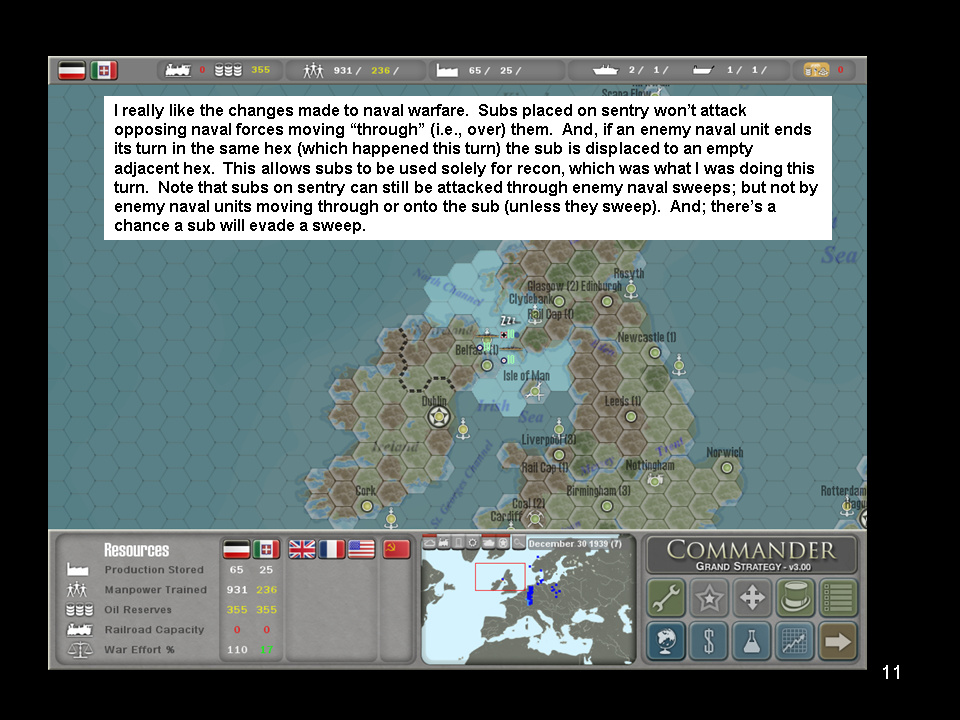Click the four-way arrows move button
Viewport: 960px width, 720px height.
pos(752,598)
